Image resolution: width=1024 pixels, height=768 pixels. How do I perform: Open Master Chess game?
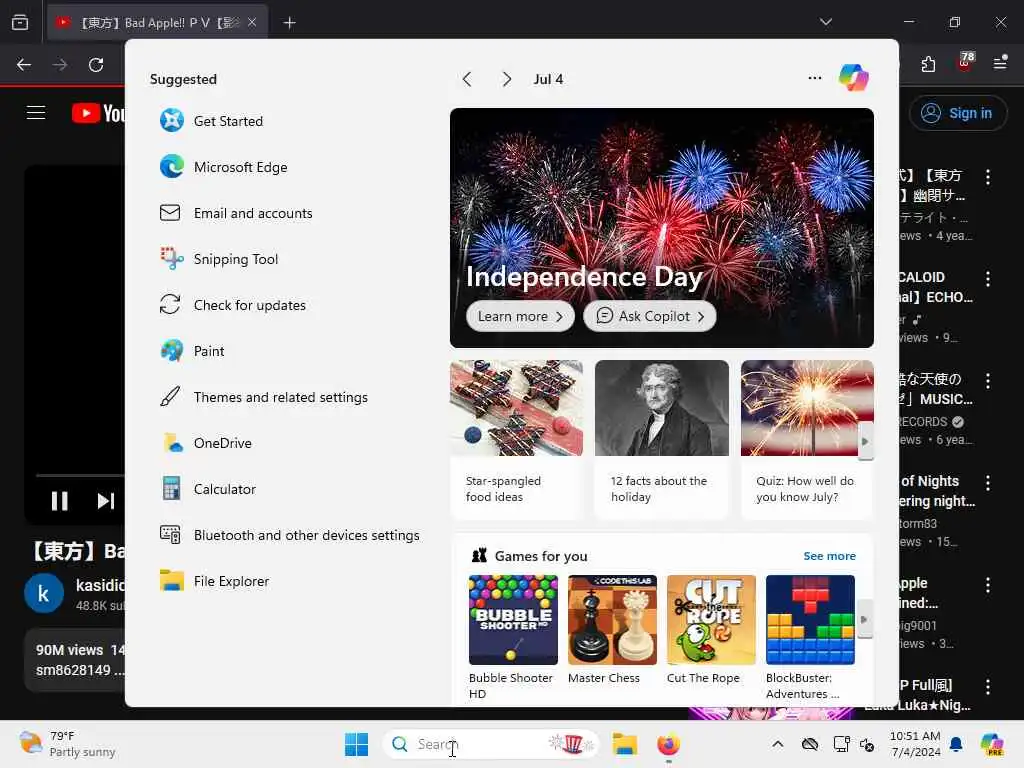(612, 631)
